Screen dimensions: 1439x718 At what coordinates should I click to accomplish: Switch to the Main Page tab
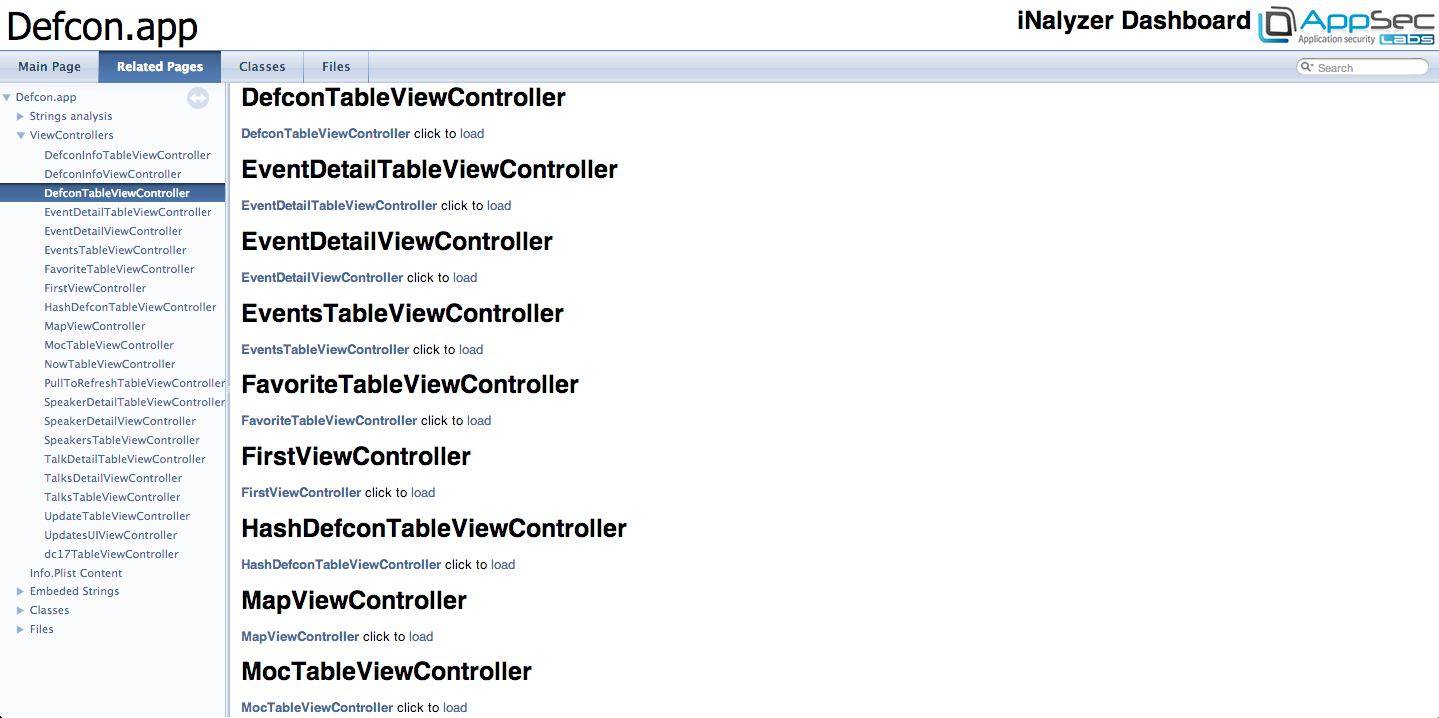(49, 67)
